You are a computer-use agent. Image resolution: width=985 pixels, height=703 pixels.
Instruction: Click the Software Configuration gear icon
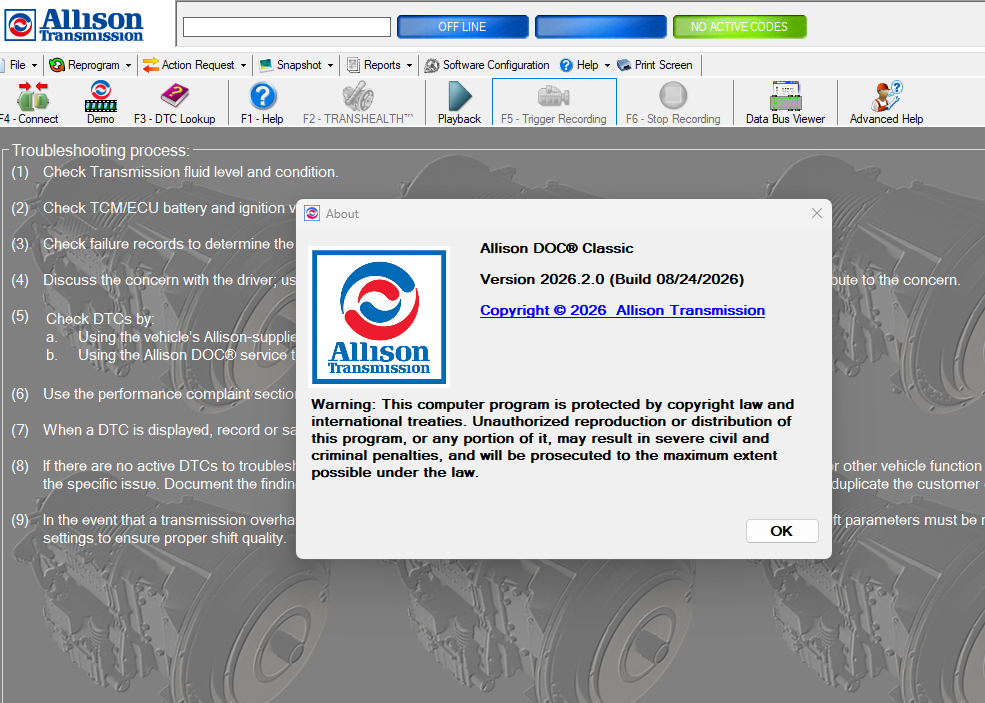tap(432, 65)
